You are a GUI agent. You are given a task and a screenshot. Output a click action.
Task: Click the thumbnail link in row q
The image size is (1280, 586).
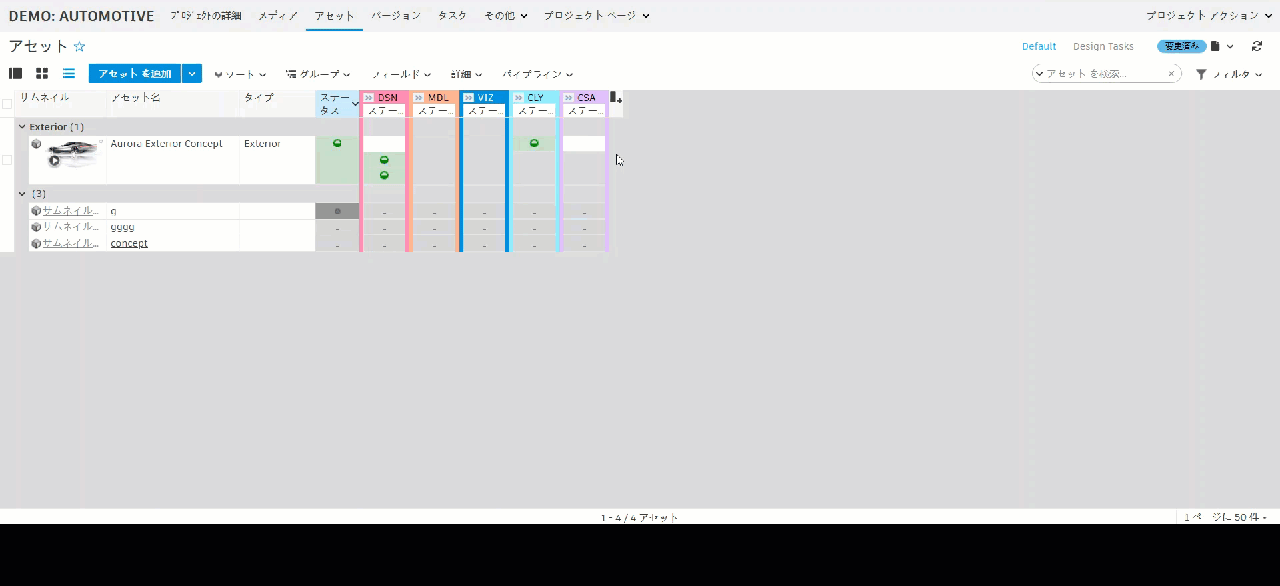pyautogui.click(x=71, y=211)
